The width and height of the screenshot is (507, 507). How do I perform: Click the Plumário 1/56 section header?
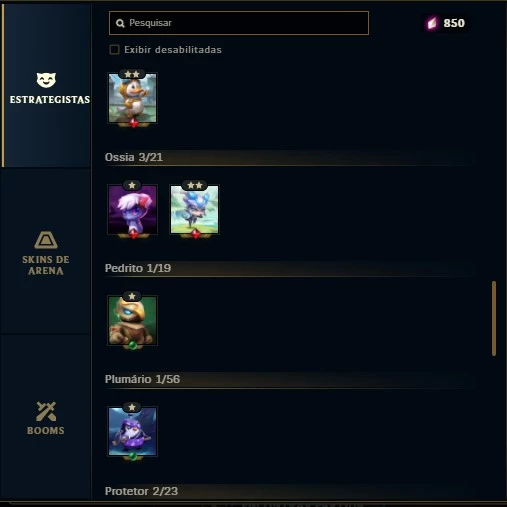142,379
